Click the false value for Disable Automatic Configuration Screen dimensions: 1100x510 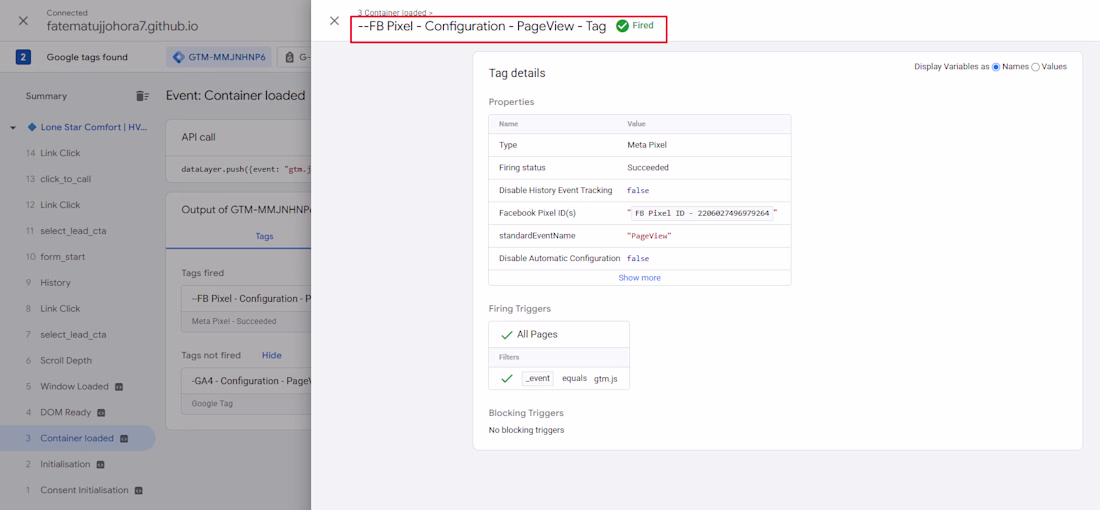(638, 258)
